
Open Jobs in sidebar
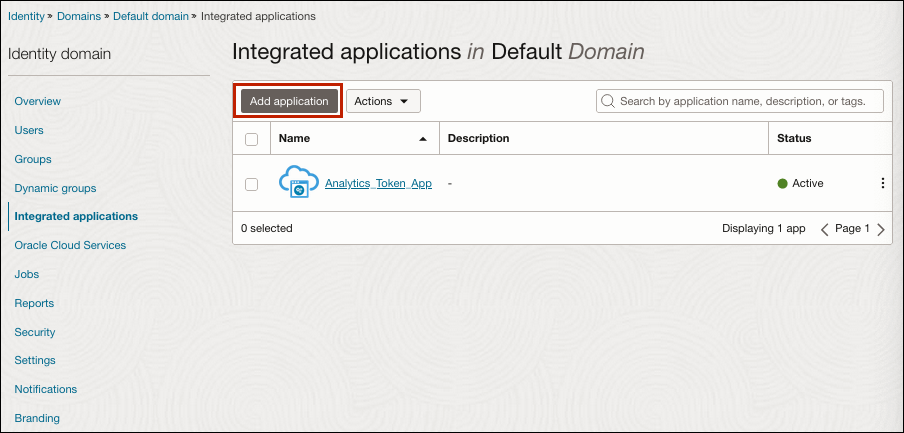point(27,274)
